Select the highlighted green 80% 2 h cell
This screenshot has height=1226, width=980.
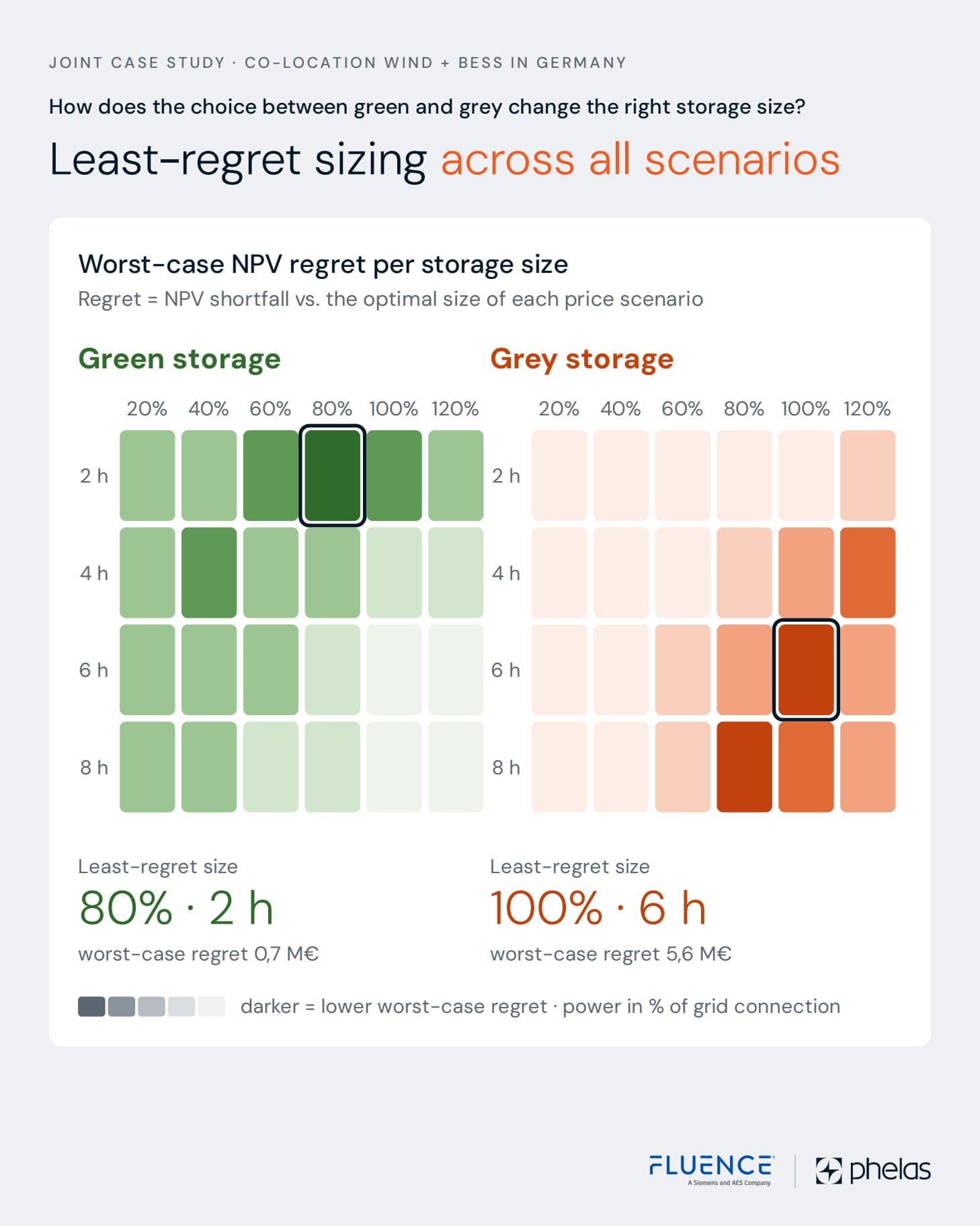pyautogui.click(x=332, y=475)
